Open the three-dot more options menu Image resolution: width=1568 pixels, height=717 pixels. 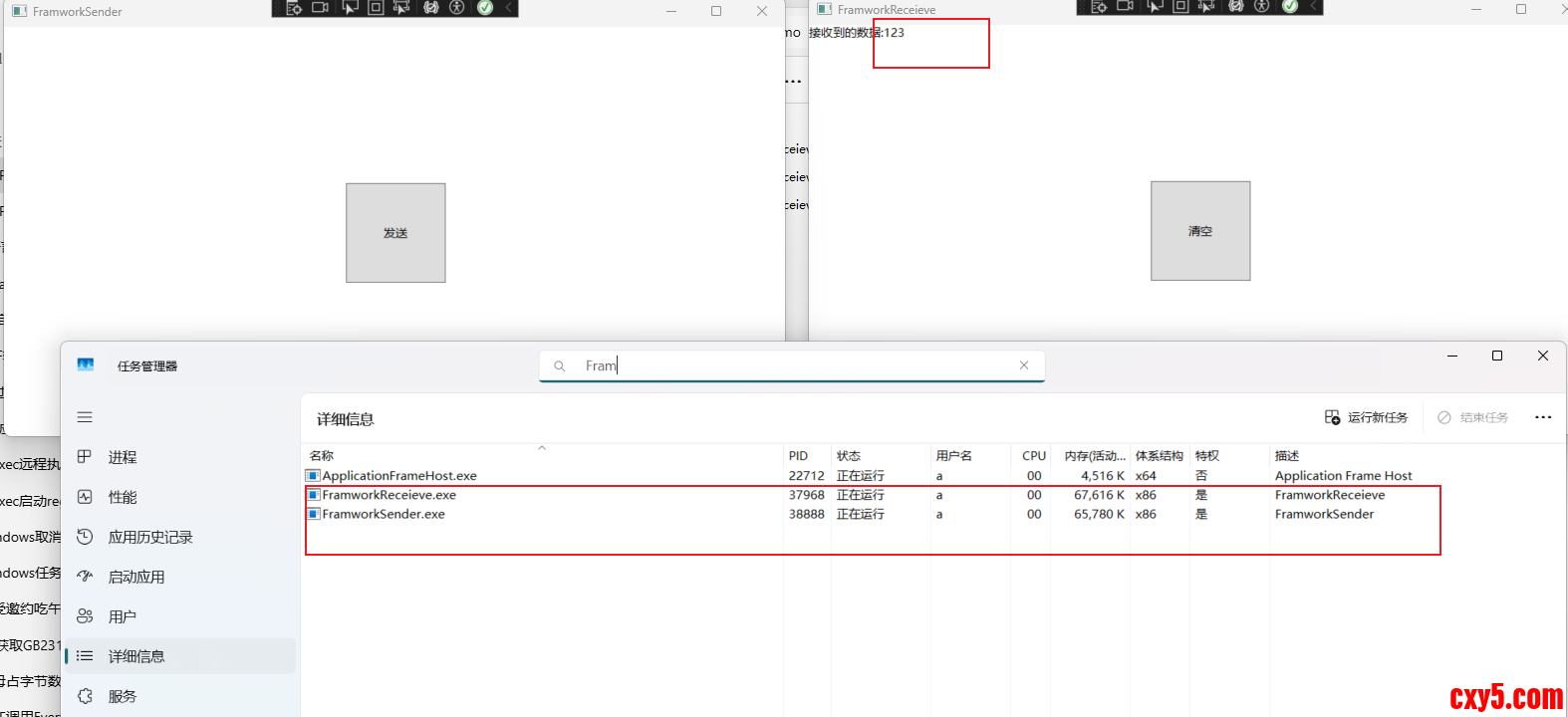point(1543,417)
